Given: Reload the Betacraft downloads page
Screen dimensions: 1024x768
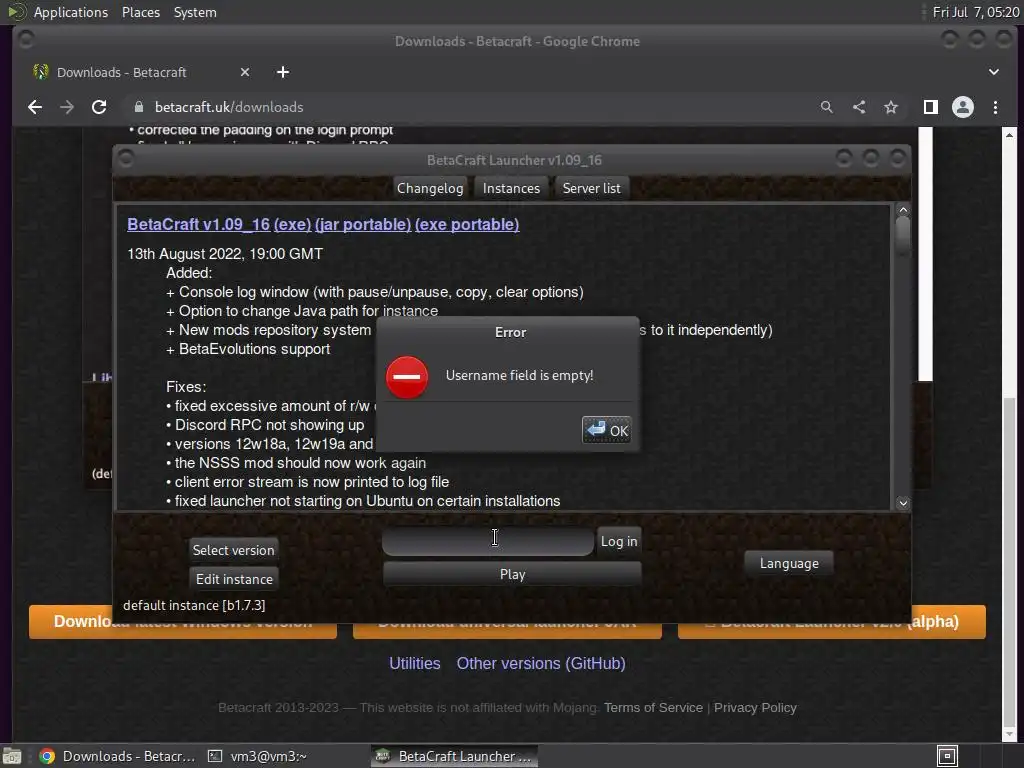Looking at the screenshot, I should (99, 107).
